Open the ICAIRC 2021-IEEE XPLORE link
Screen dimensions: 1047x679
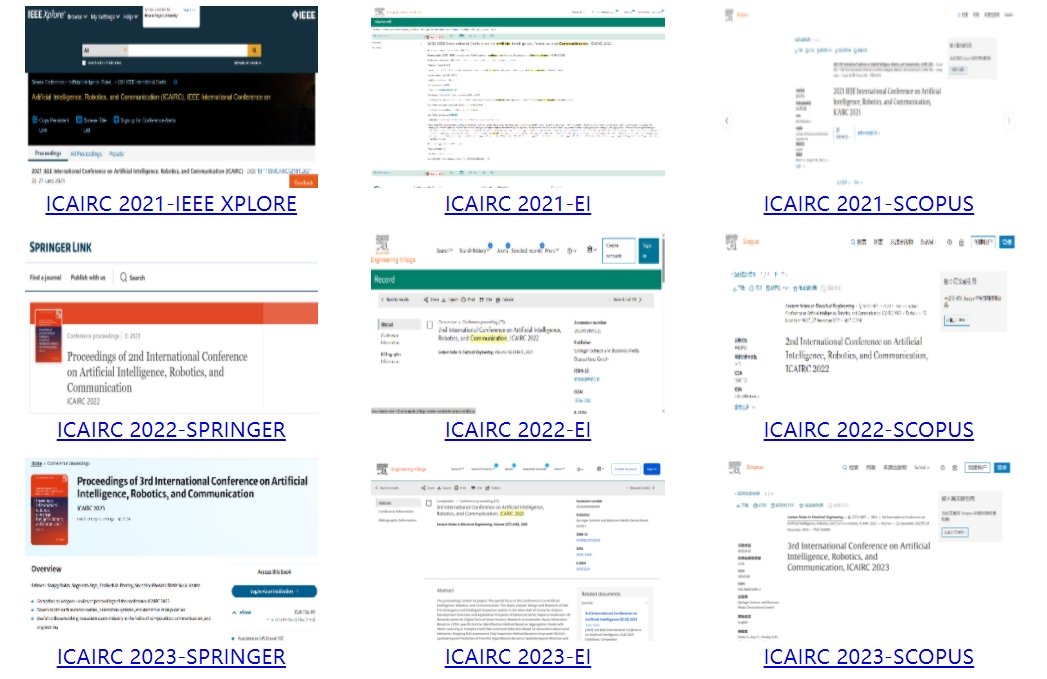(x=171, y=204)
